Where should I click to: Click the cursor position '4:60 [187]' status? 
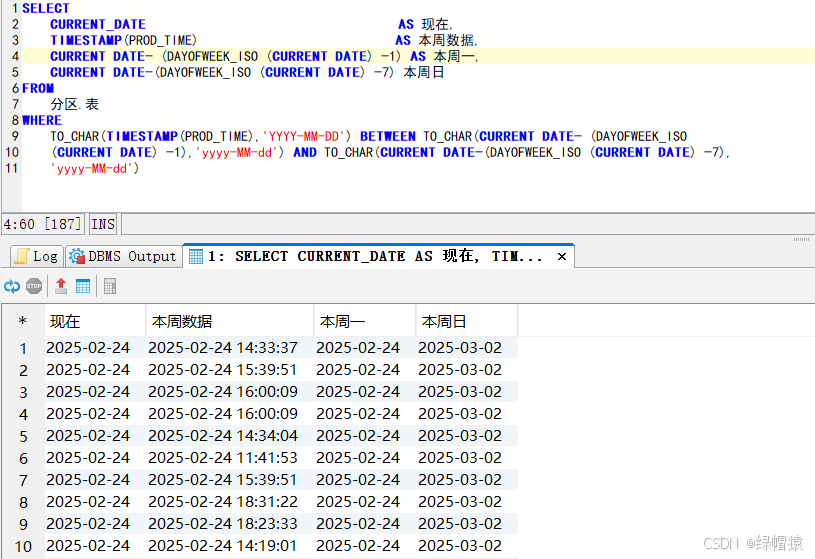pos(43,224)
